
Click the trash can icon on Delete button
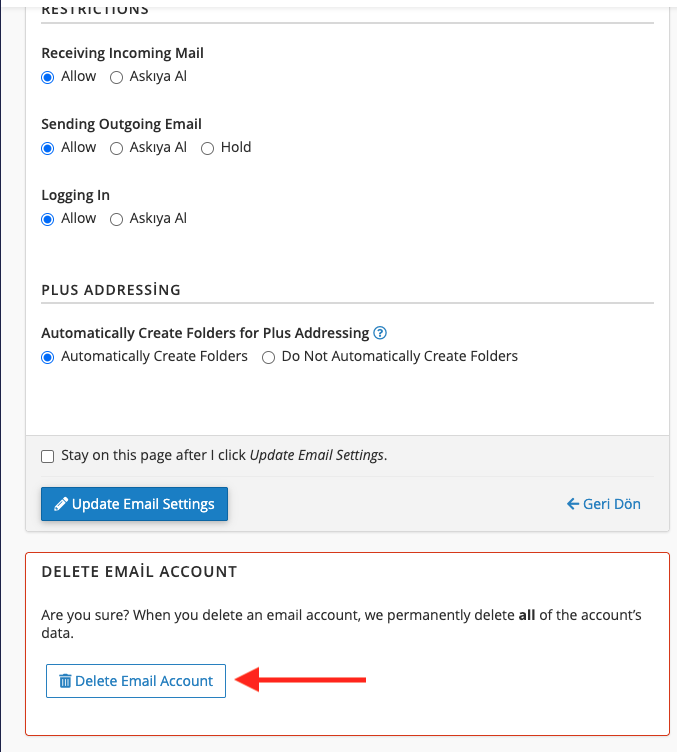tap(65, 681)
